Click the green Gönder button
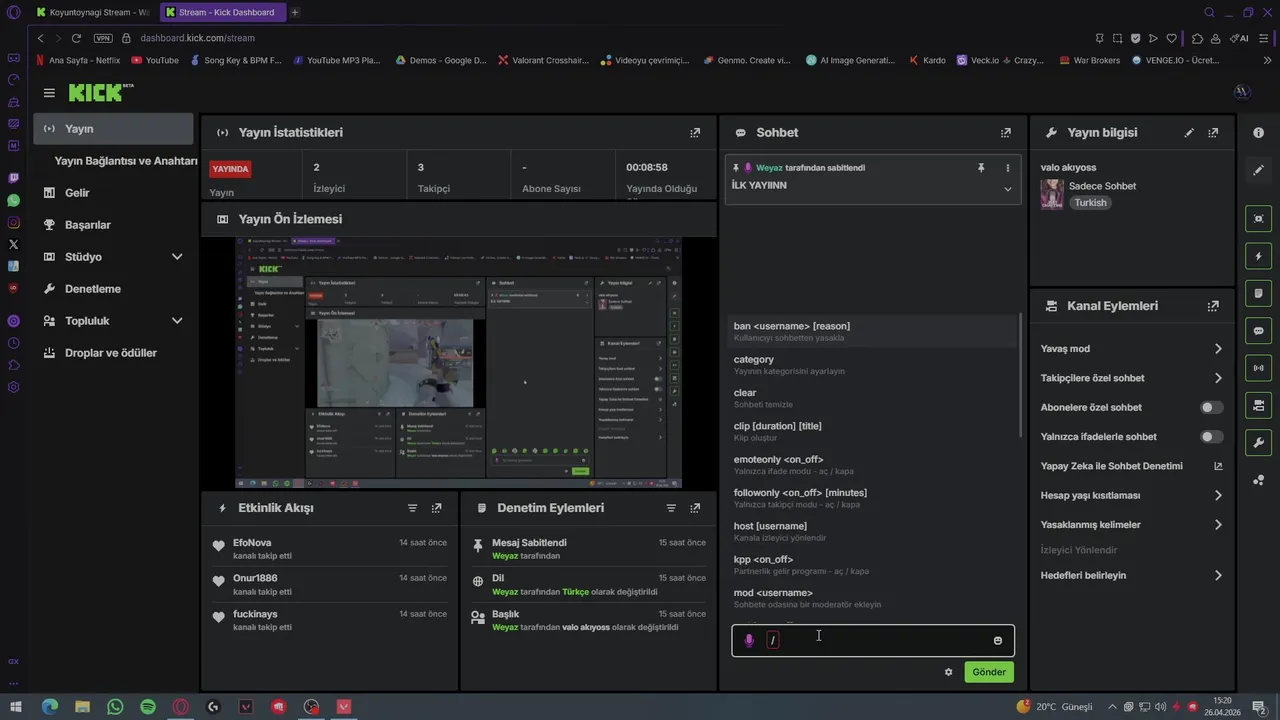Screen dimensions: 1280x720 989,672
